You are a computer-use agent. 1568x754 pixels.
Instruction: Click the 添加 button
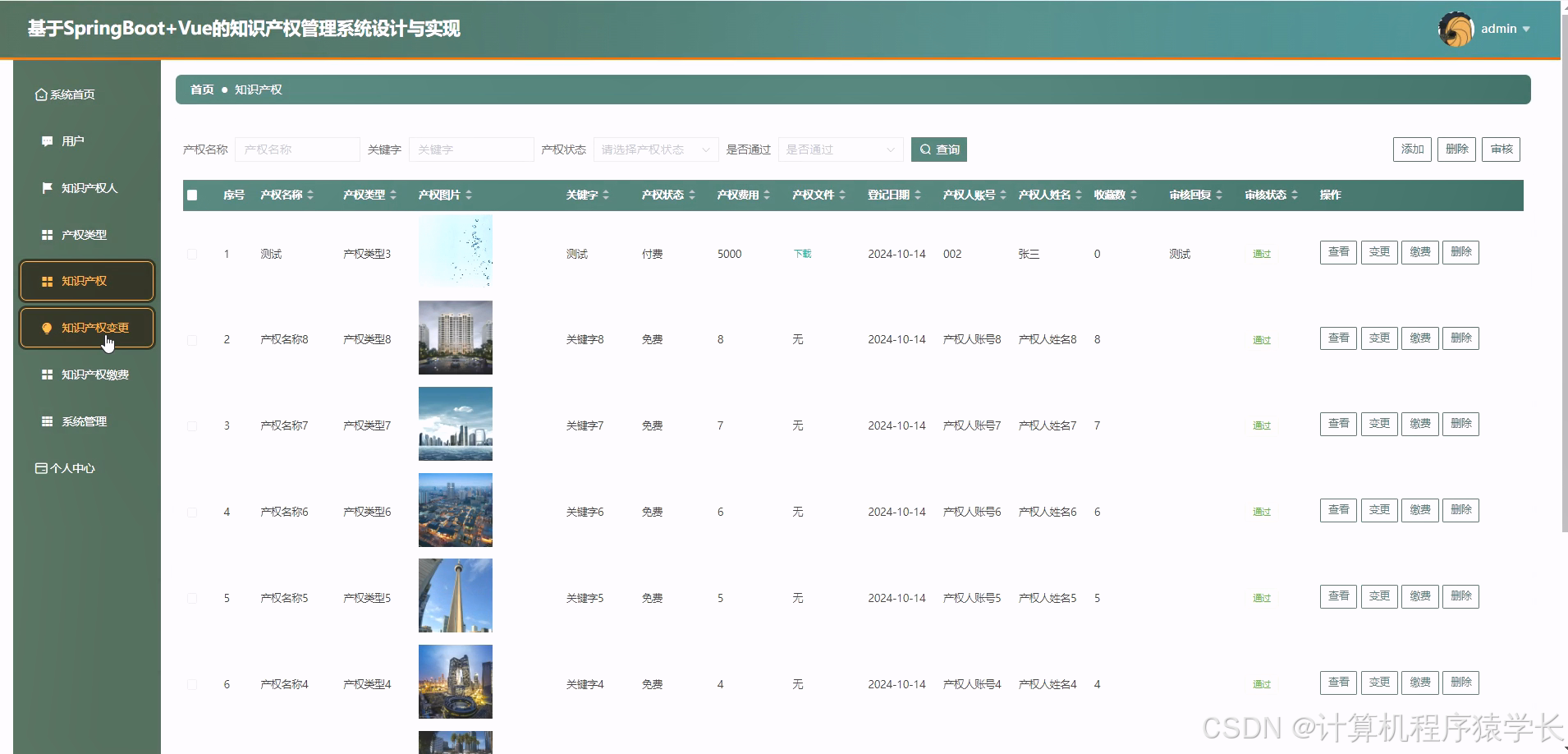1411,149
